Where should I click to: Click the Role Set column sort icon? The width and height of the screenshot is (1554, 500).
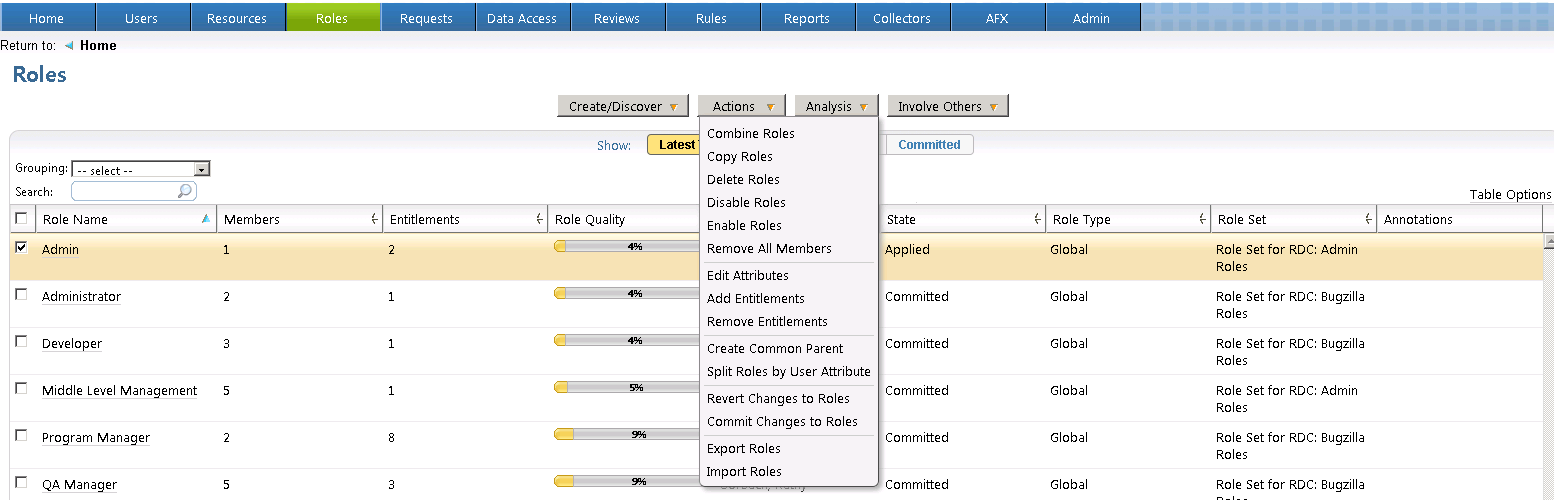(1368, 220)
